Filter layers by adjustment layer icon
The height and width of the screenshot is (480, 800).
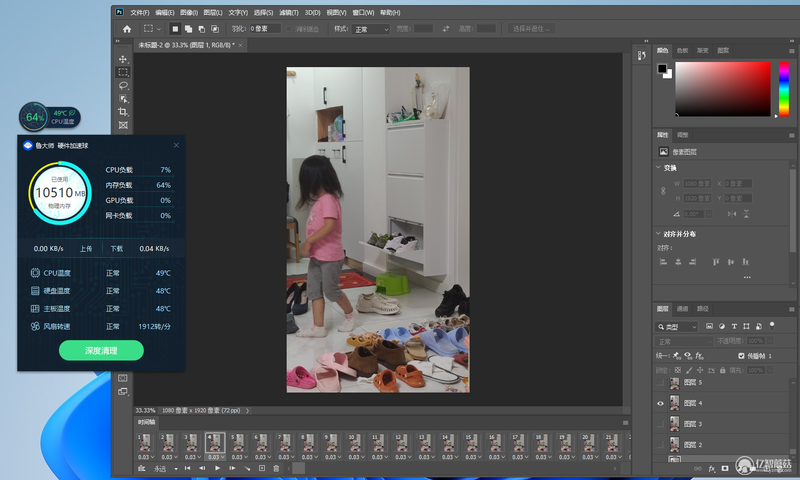[721, 326]
